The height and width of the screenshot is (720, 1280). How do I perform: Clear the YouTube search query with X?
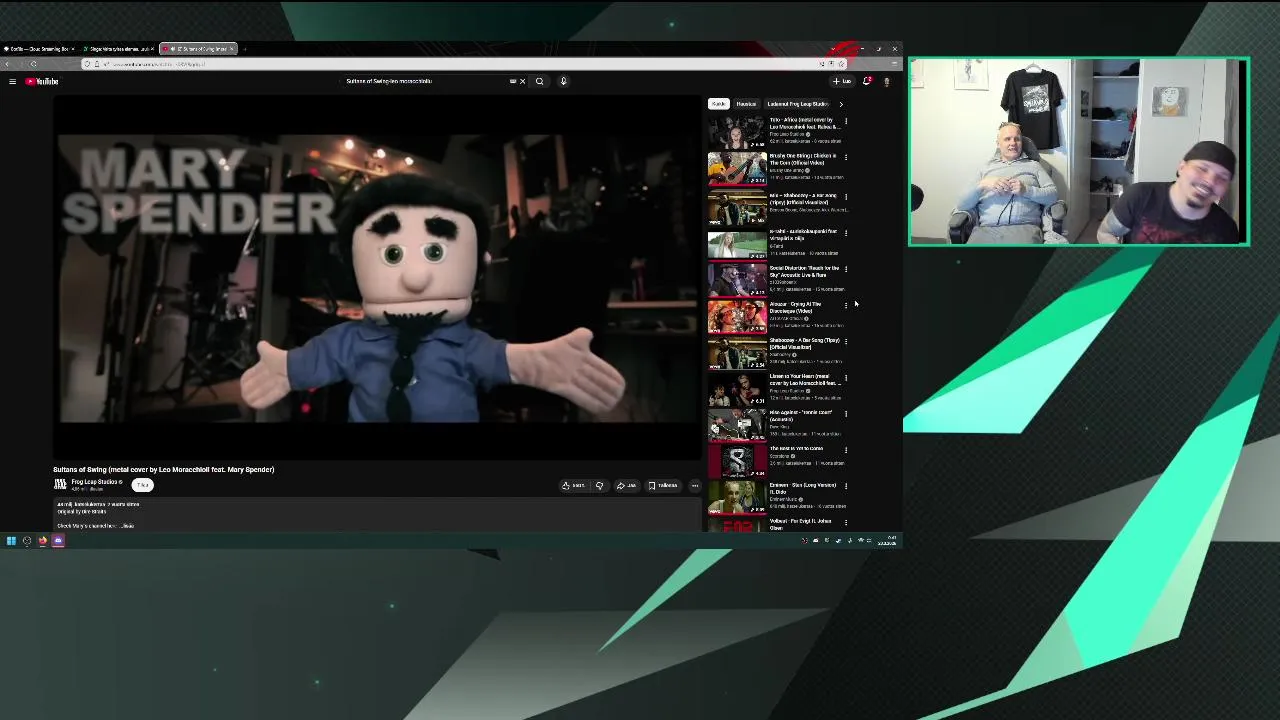click(522, 81)
